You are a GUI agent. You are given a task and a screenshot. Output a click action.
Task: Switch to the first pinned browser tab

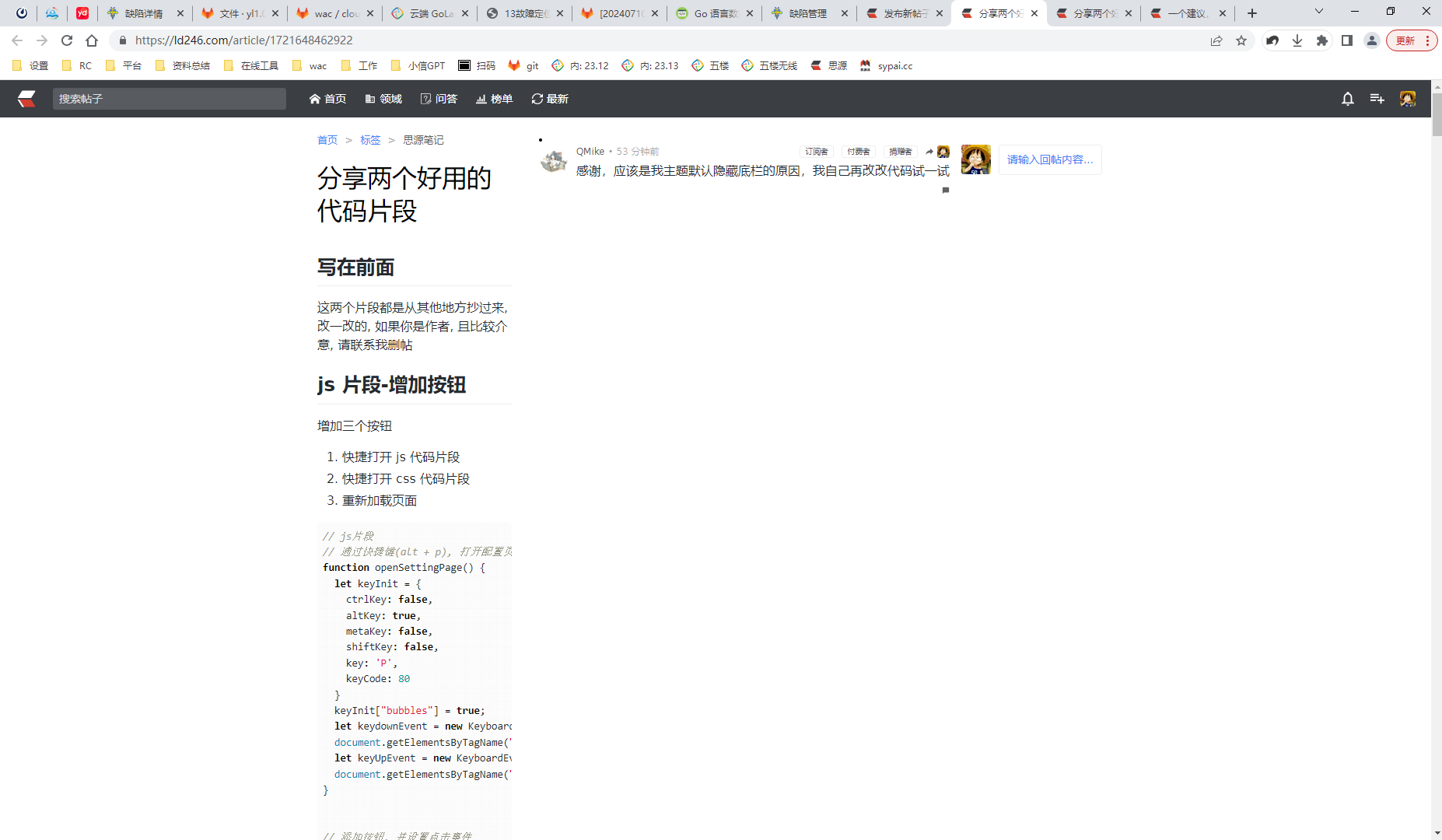[22, 13]
